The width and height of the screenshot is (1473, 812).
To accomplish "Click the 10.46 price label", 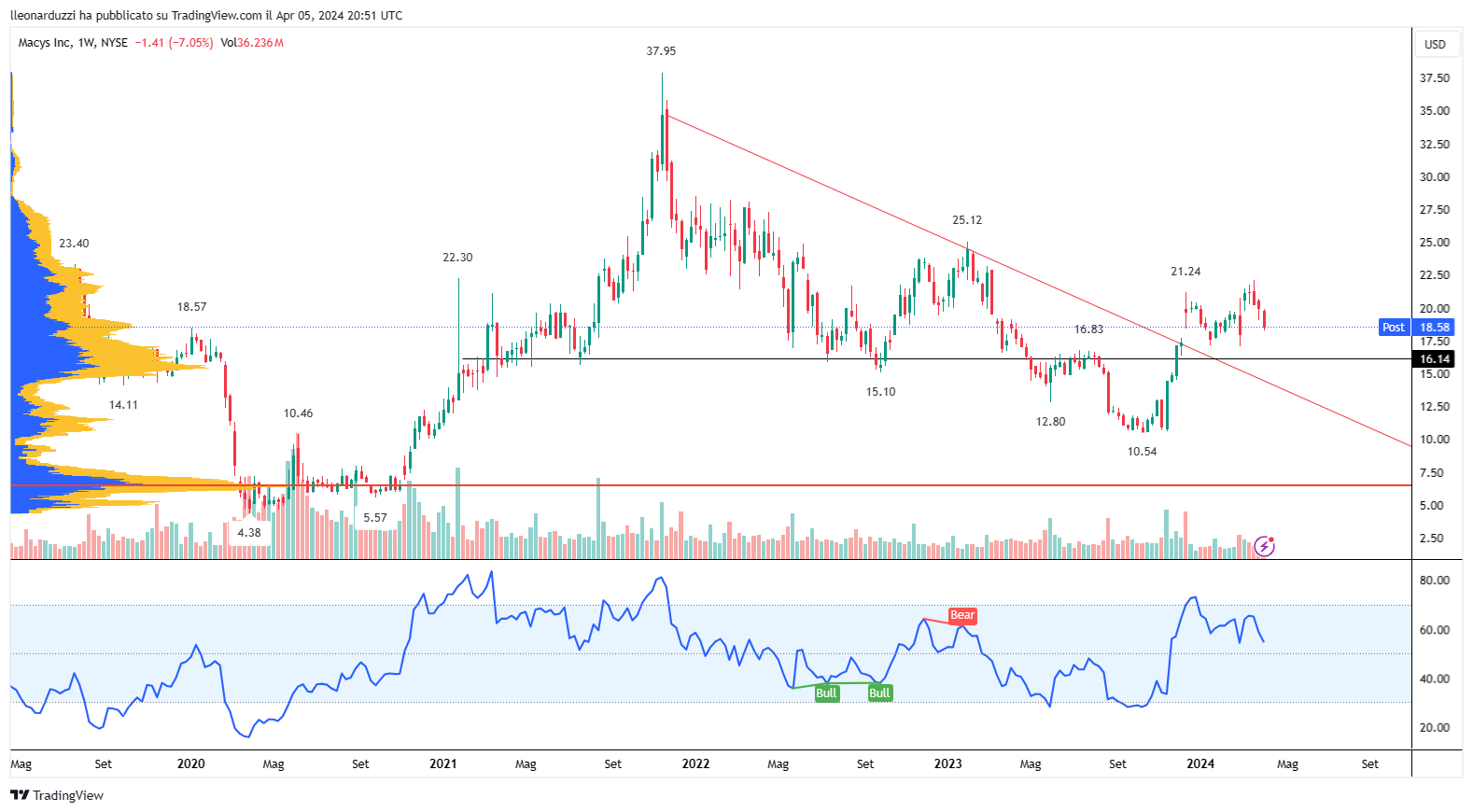I will pos(299,413).
